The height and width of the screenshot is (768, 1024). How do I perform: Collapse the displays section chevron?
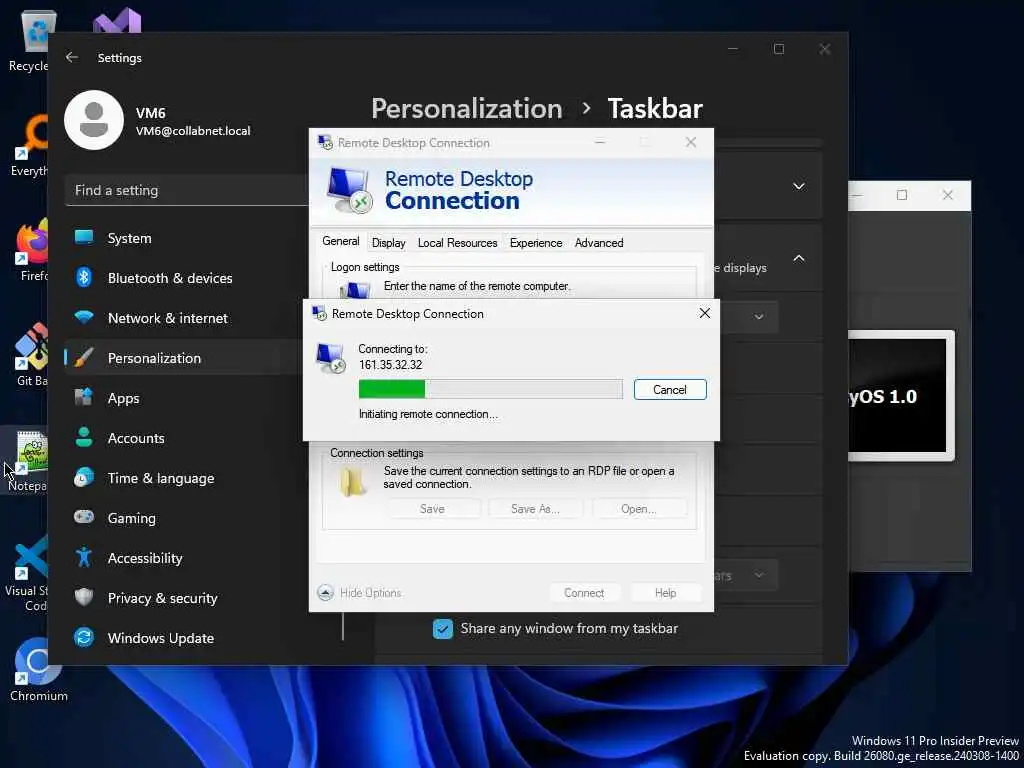point(799,258)
